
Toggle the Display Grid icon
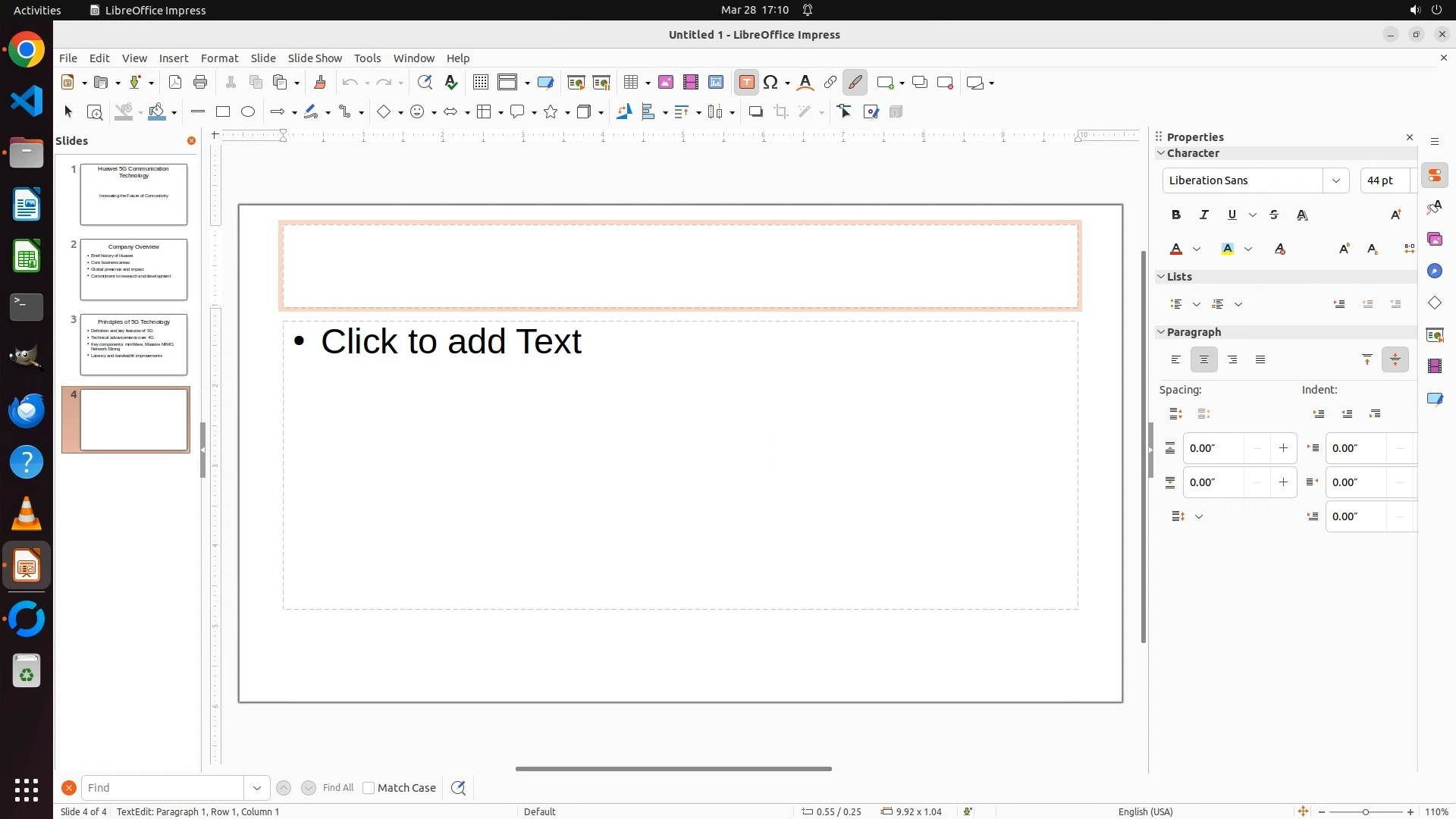point(480,83)
